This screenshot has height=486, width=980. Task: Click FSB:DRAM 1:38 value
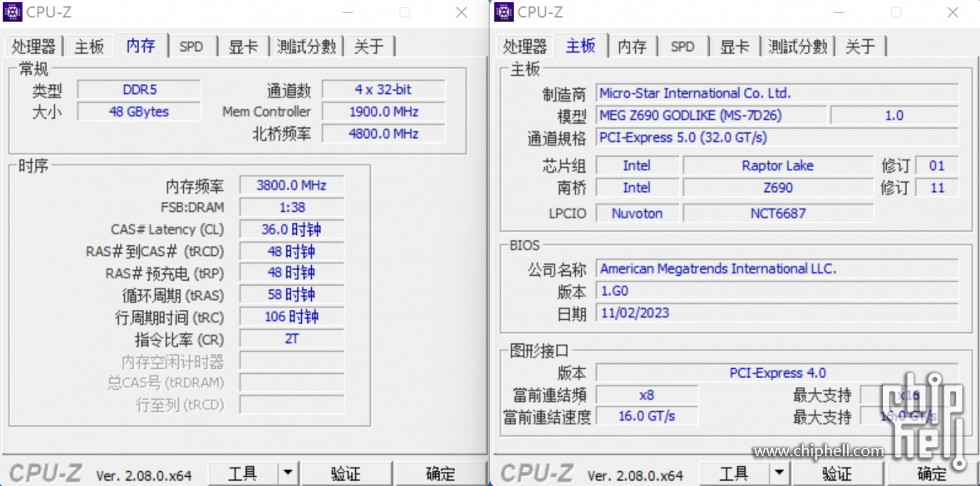[292, 207]
